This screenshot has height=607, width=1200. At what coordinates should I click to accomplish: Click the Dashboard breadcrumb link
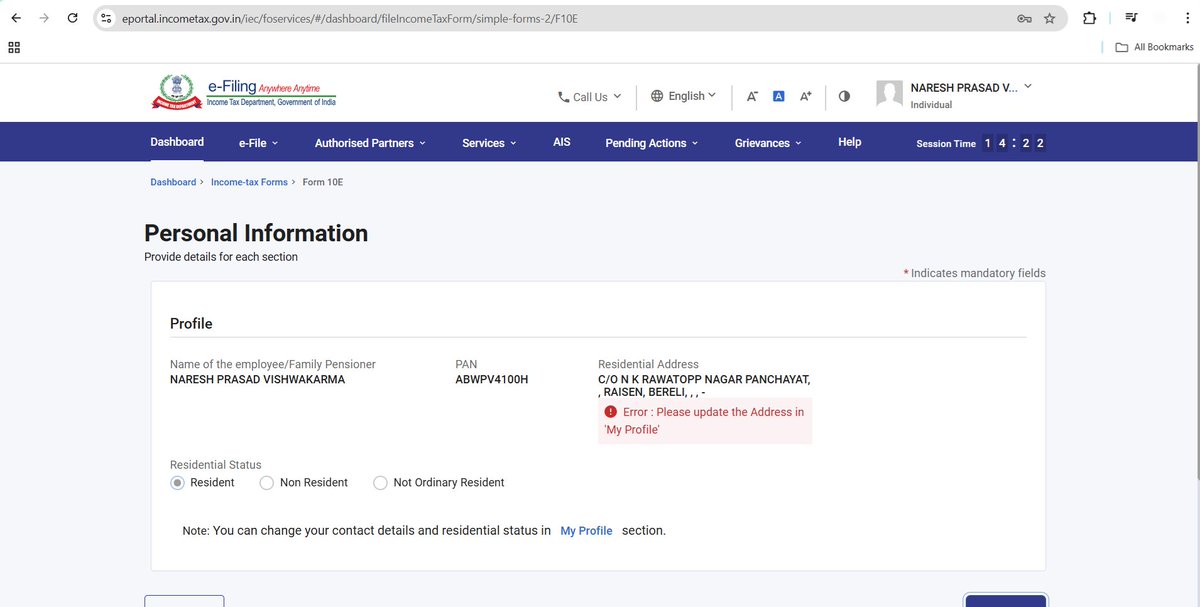[173, 182]
